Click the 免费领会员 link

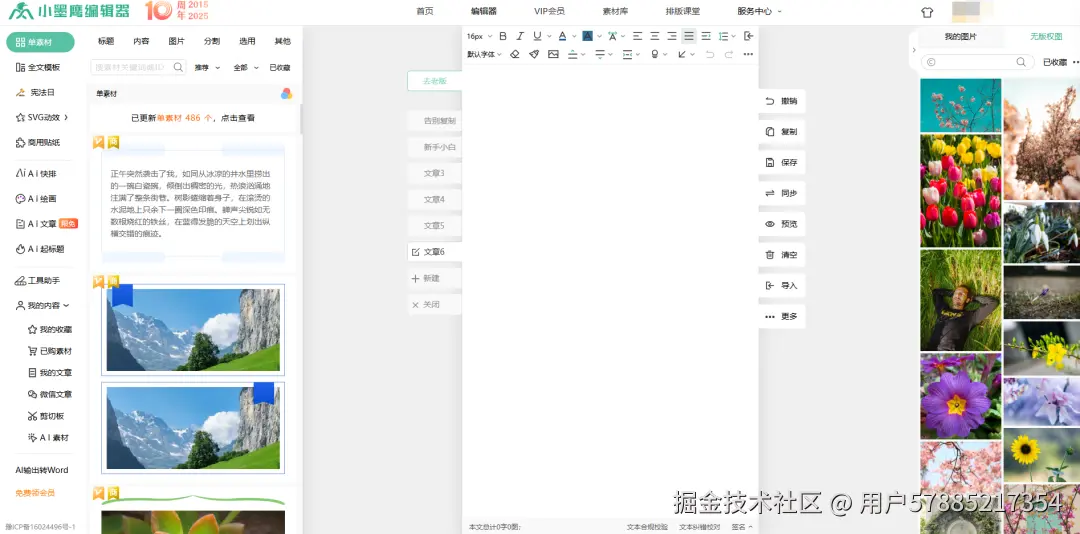tap(35, 493)
